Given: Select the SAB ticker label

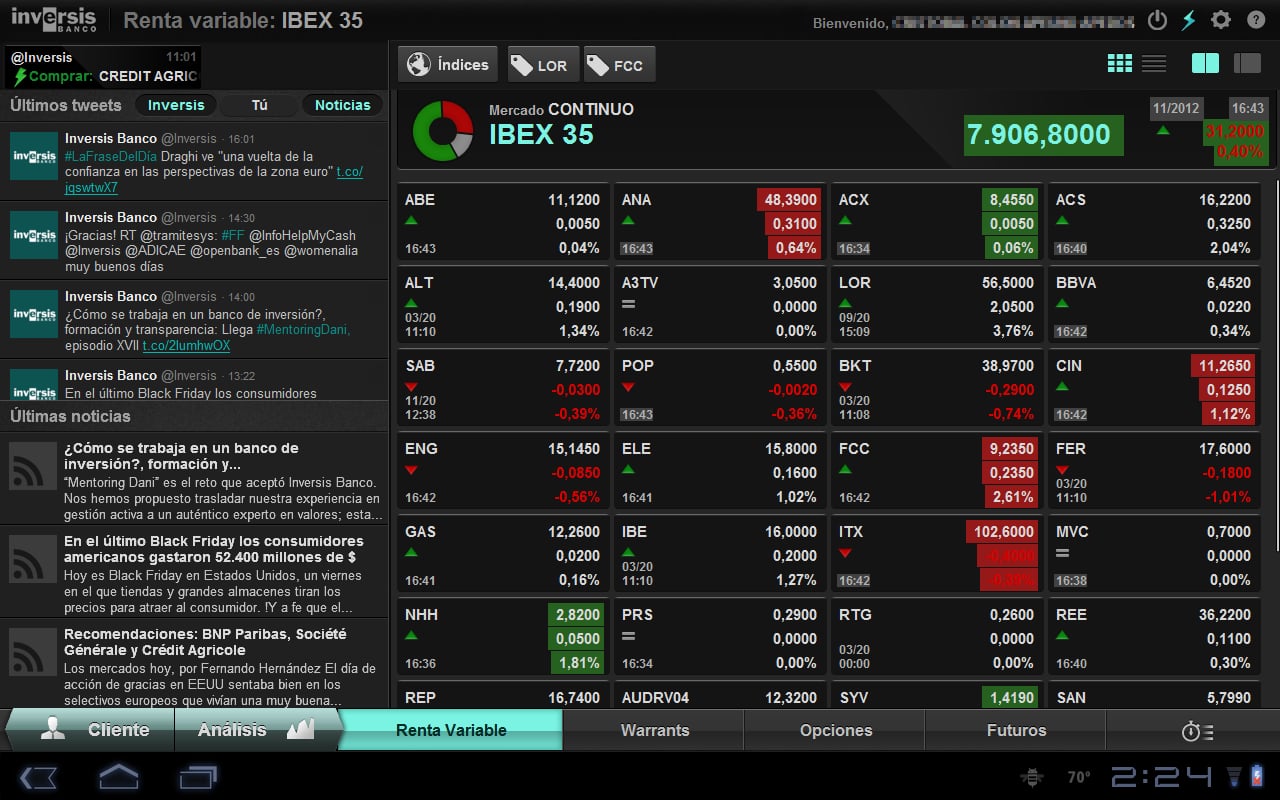Looking at the screenshot, I should pyautogui.click(x=420, y=366).
